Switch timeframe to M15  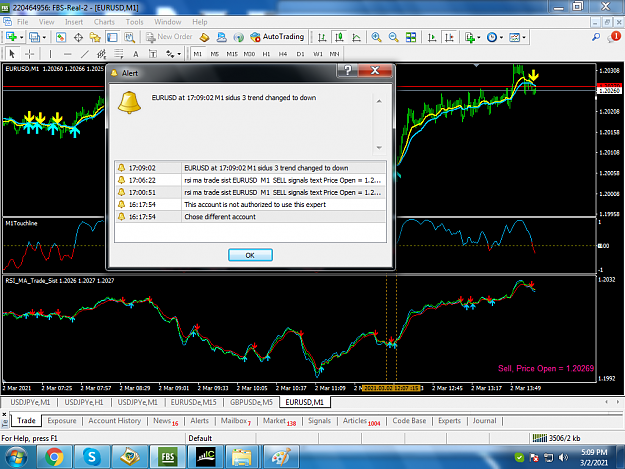[x=232, y=54]
